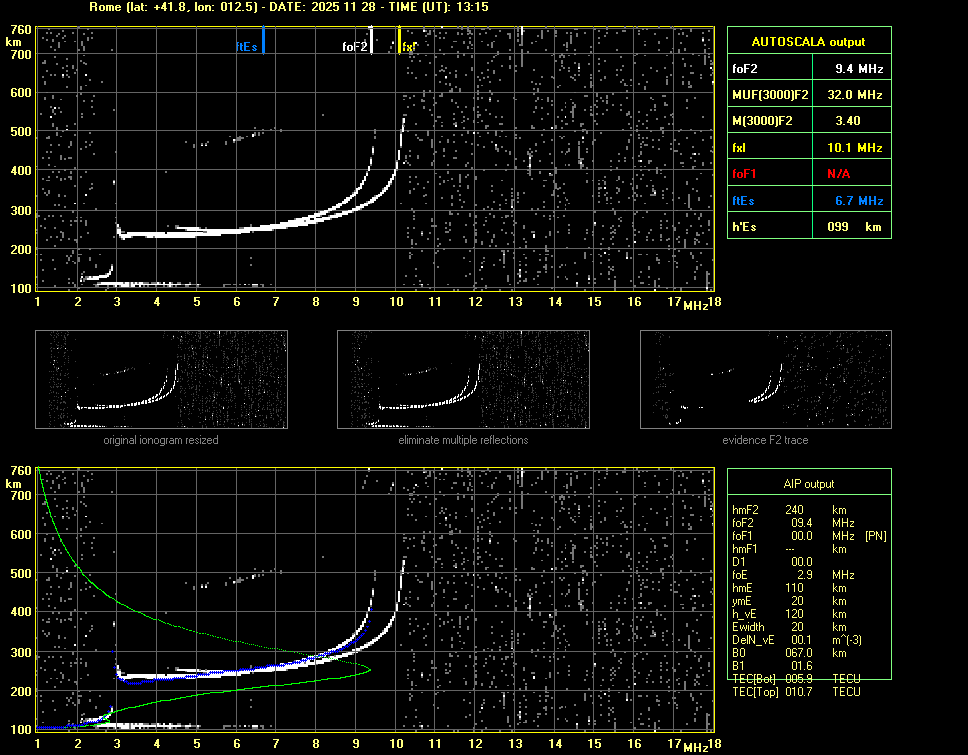Click the AIP output panel header
The height and width of the screenshot is (755, 968).
[808, 484]
